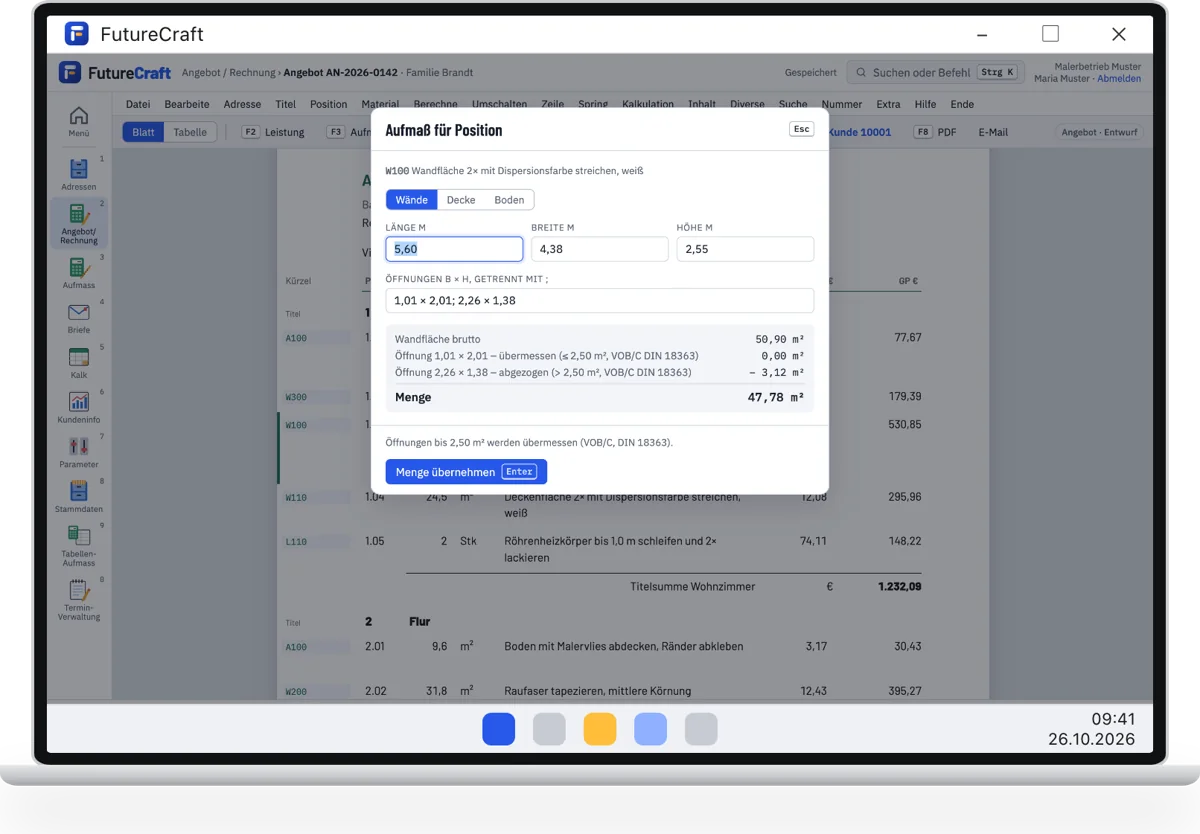Viewport: 1200px width, 834px height.
Task: Open the Extra menu
Action: [x=888, y=104]
